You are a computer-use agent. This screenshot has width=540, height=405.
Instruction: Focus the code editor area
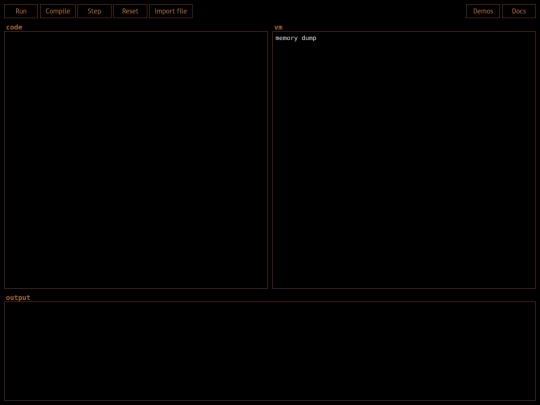pyautogui.click(x=136, y=160)
